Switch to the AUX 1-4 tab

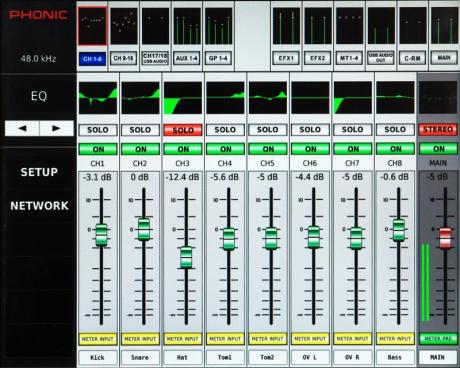[187, 58]
